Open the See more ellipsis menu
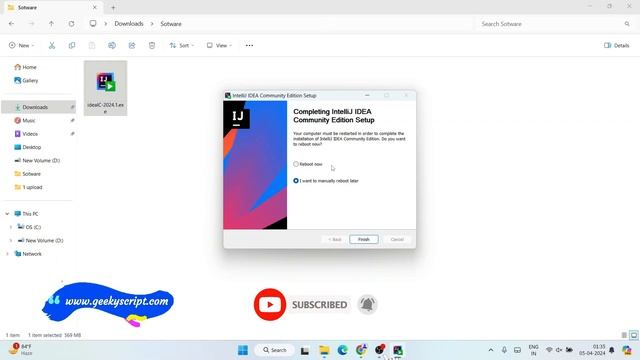The height and width of the screenshot is (360, 640). (x=249, y=45)
